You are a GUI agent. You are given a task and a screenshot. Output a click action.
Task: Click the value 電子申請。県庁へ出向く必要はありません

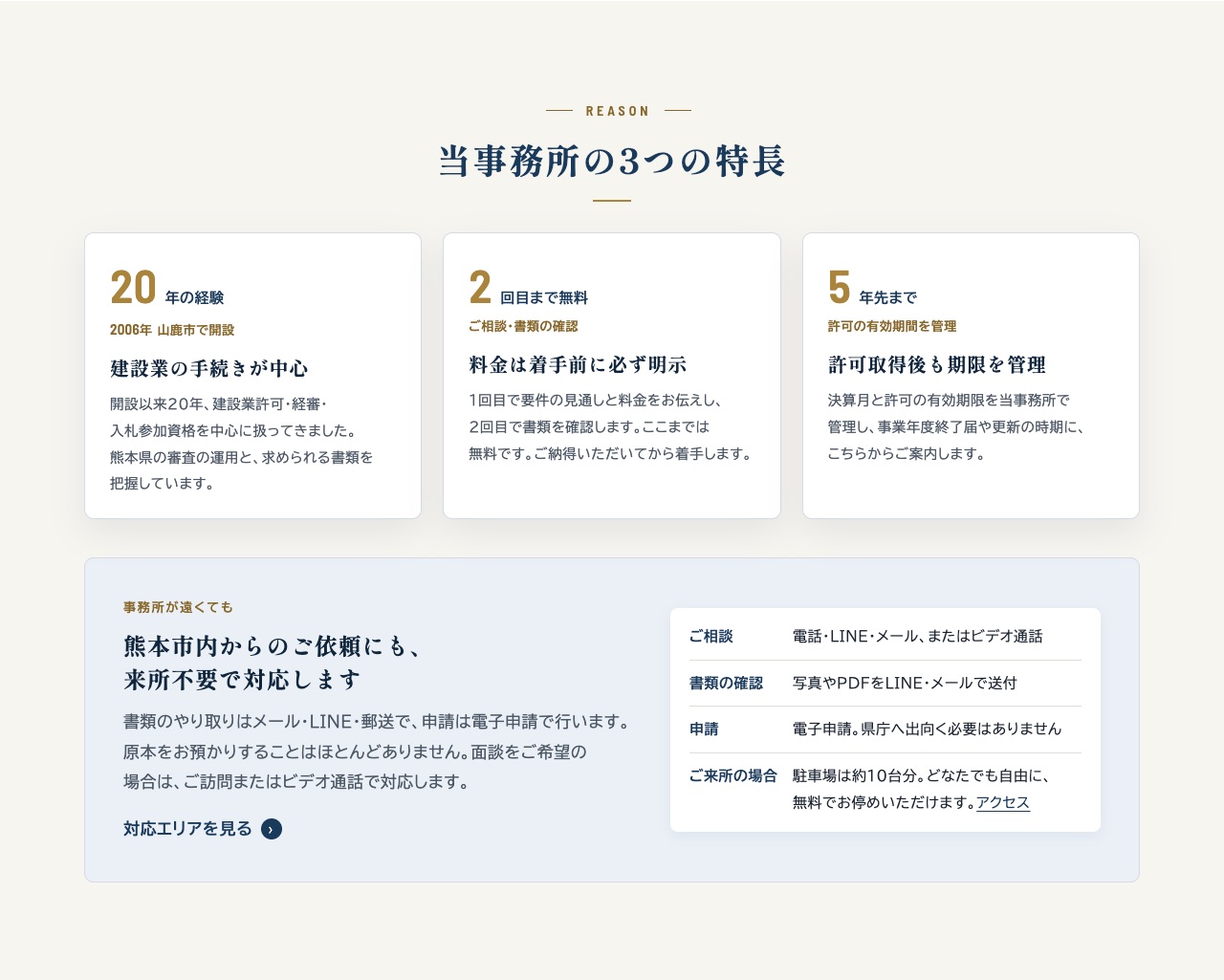click(x=927, y=730)
